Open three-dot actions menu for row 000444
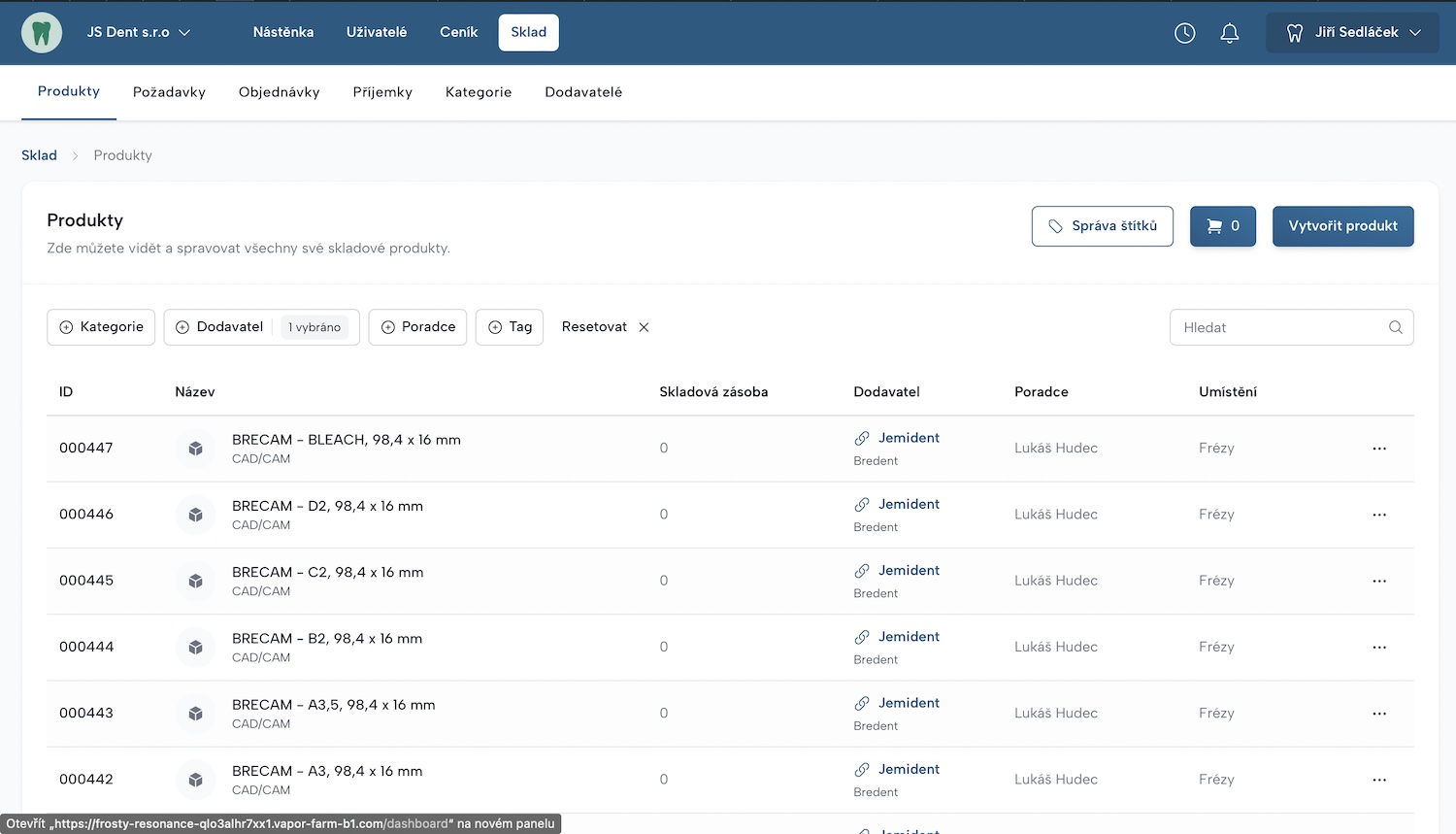This screenshot has height=834, width=1456. (1379, 647)
